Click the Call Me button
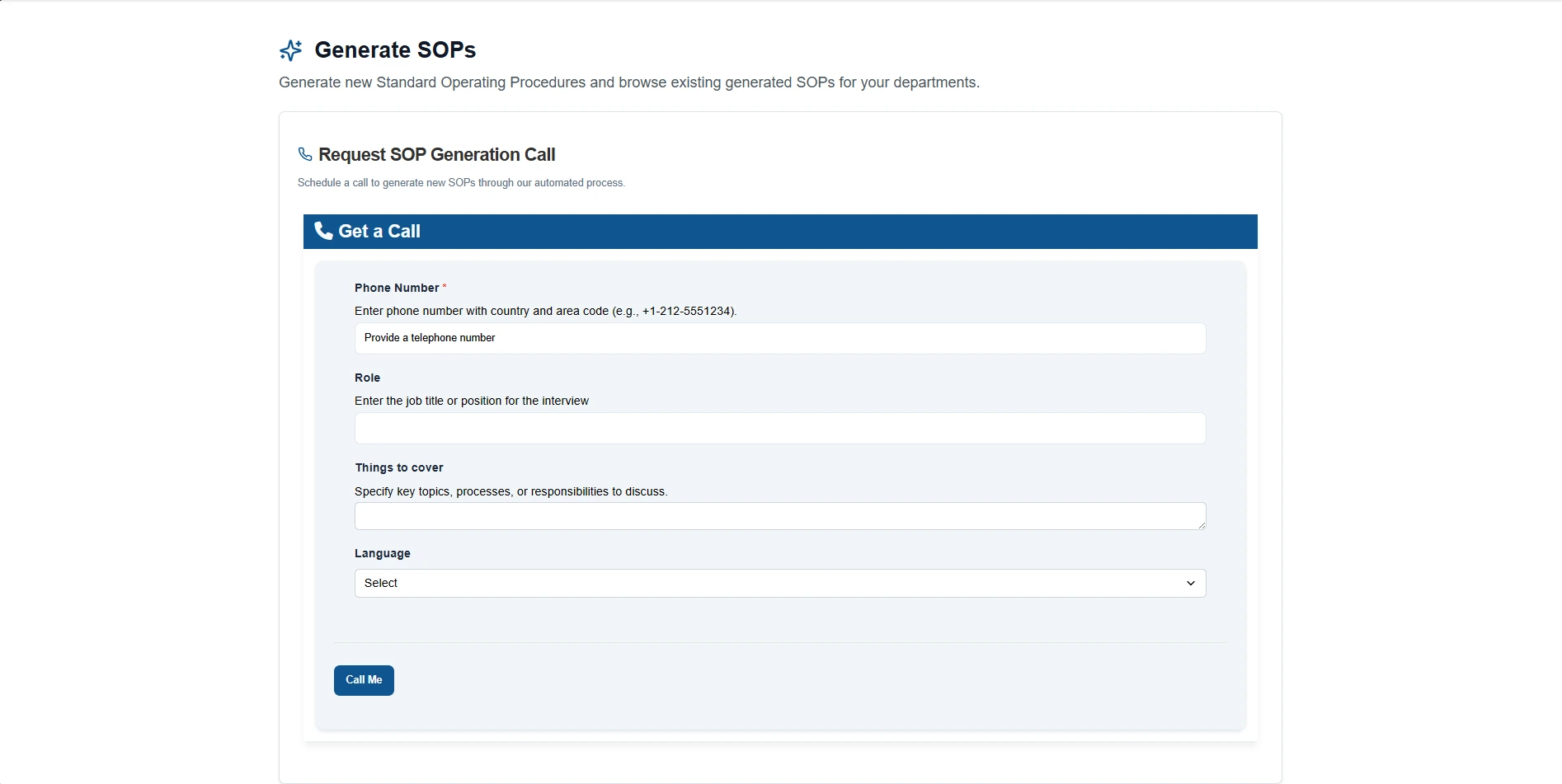This screenshot has height=784, width=1562. point(364,680)
